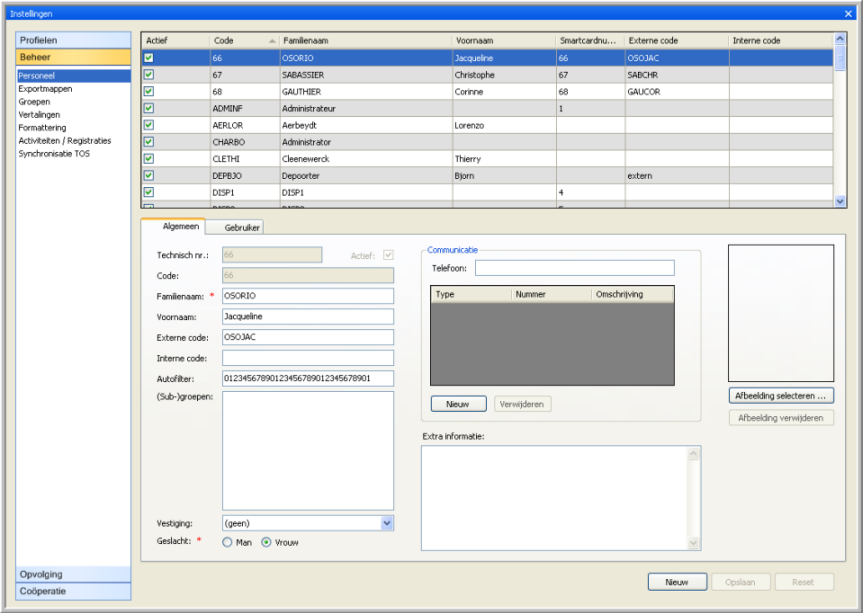Image resolution: width=863 pixels, height=613 pixels.
Task: Uncheck Actief checkbox for SABASSIER row
Action: coord(148,75)
